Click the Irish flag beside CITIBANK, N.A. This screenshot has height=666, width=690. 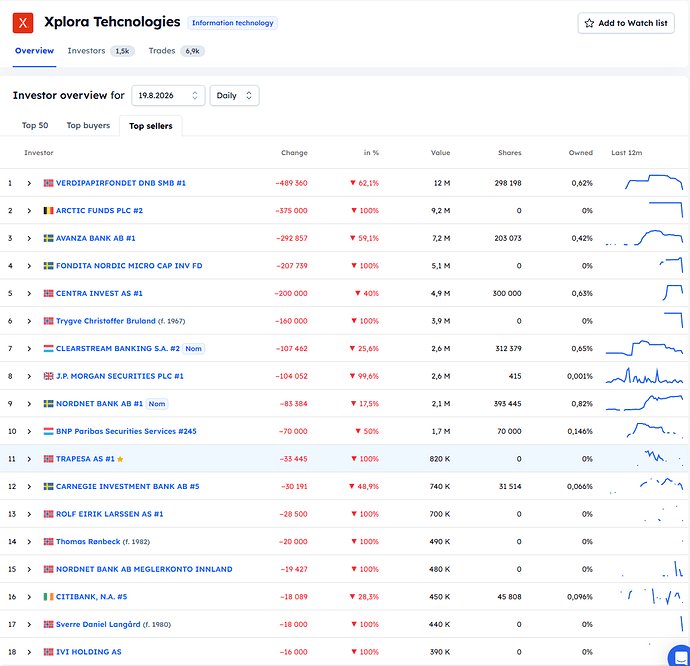click(48, 597)
